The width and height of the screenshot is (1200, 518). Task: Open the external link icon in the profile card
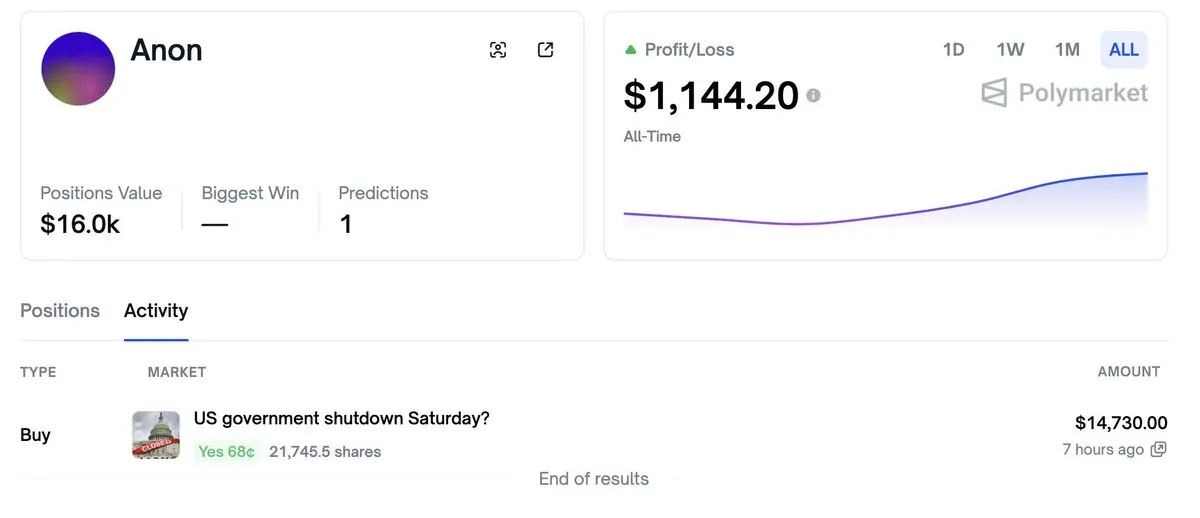point(545,50)
